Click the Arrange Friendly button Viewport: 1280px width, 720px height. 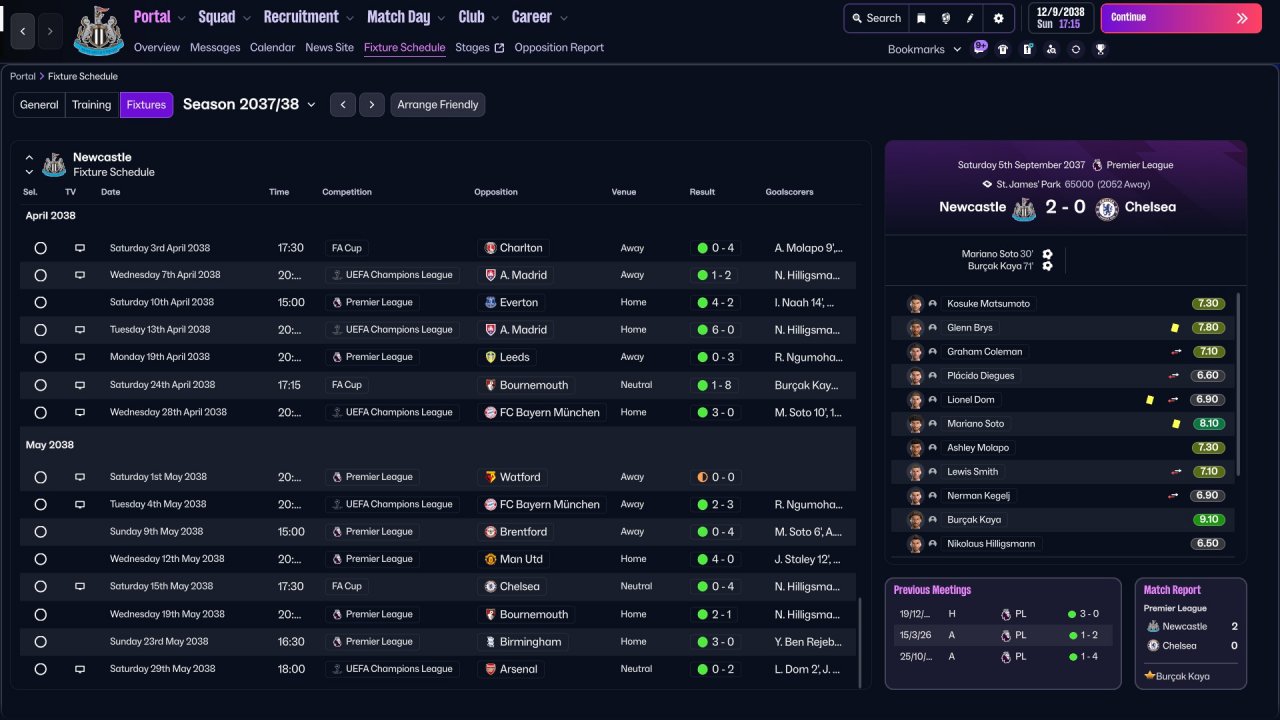coord(438,105)
